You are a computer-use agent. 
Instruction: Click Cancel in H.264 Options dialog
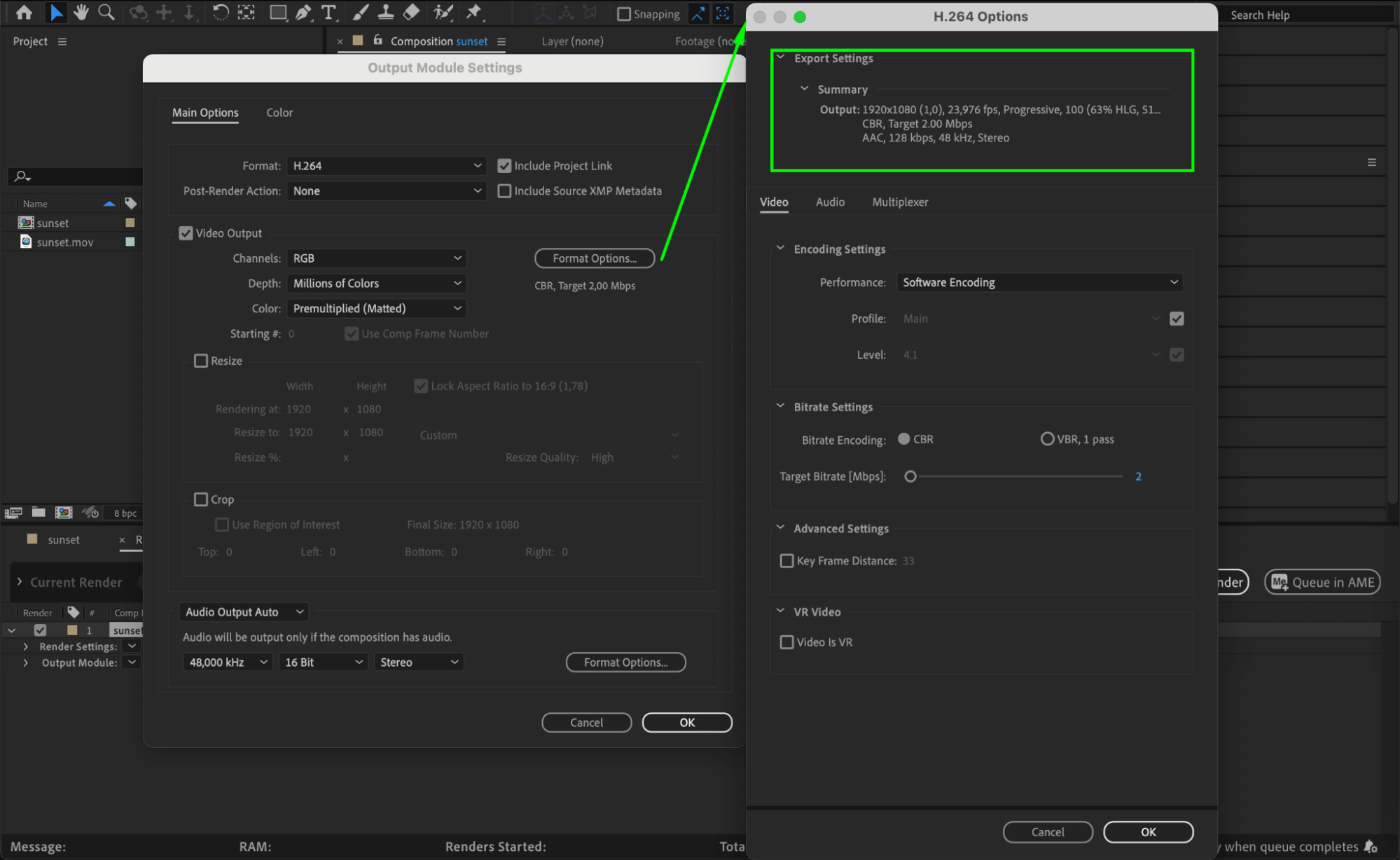click(x=1047, y=831)
